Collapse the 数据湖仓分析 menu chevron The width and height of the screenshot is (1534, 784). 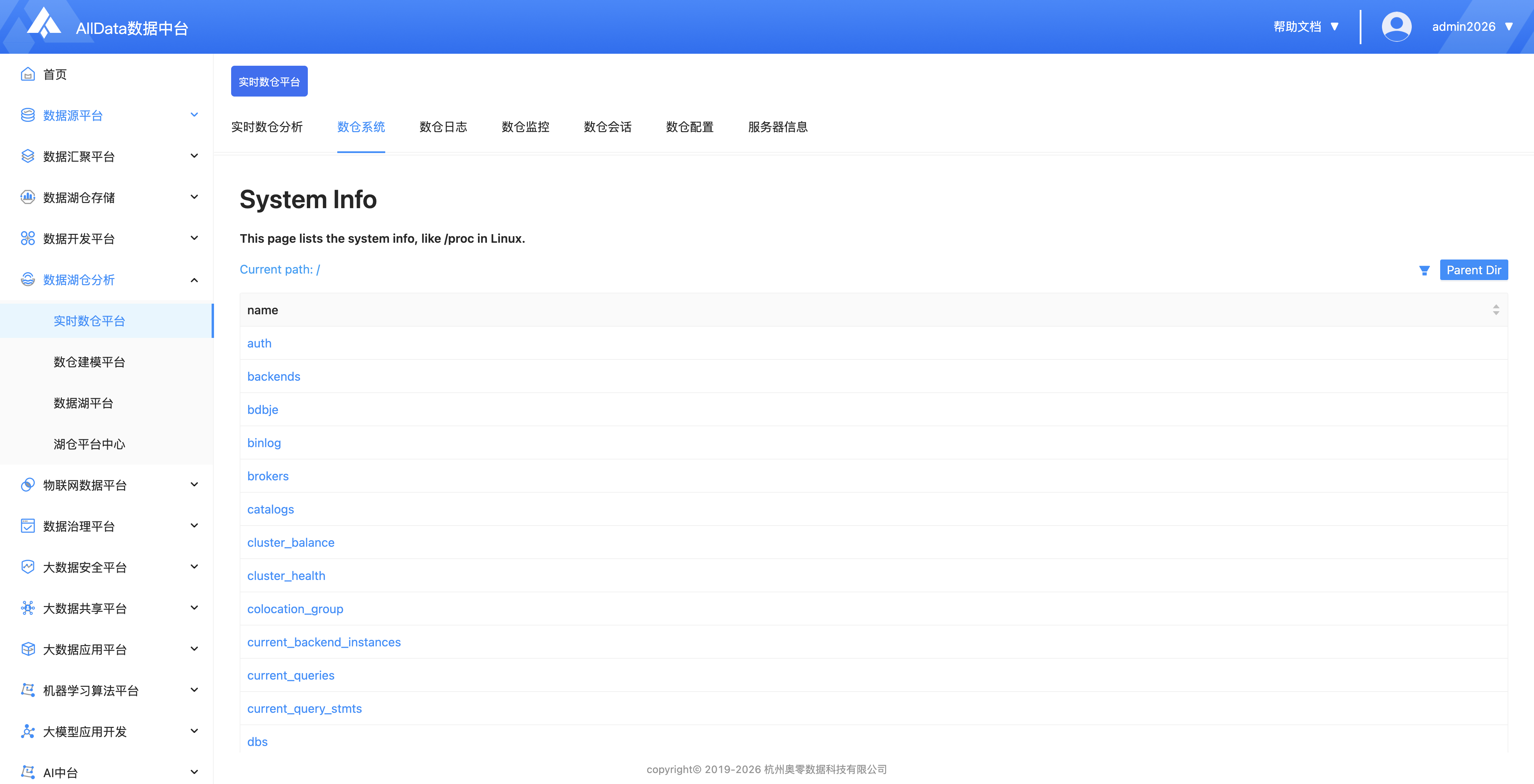click(194, 280)
